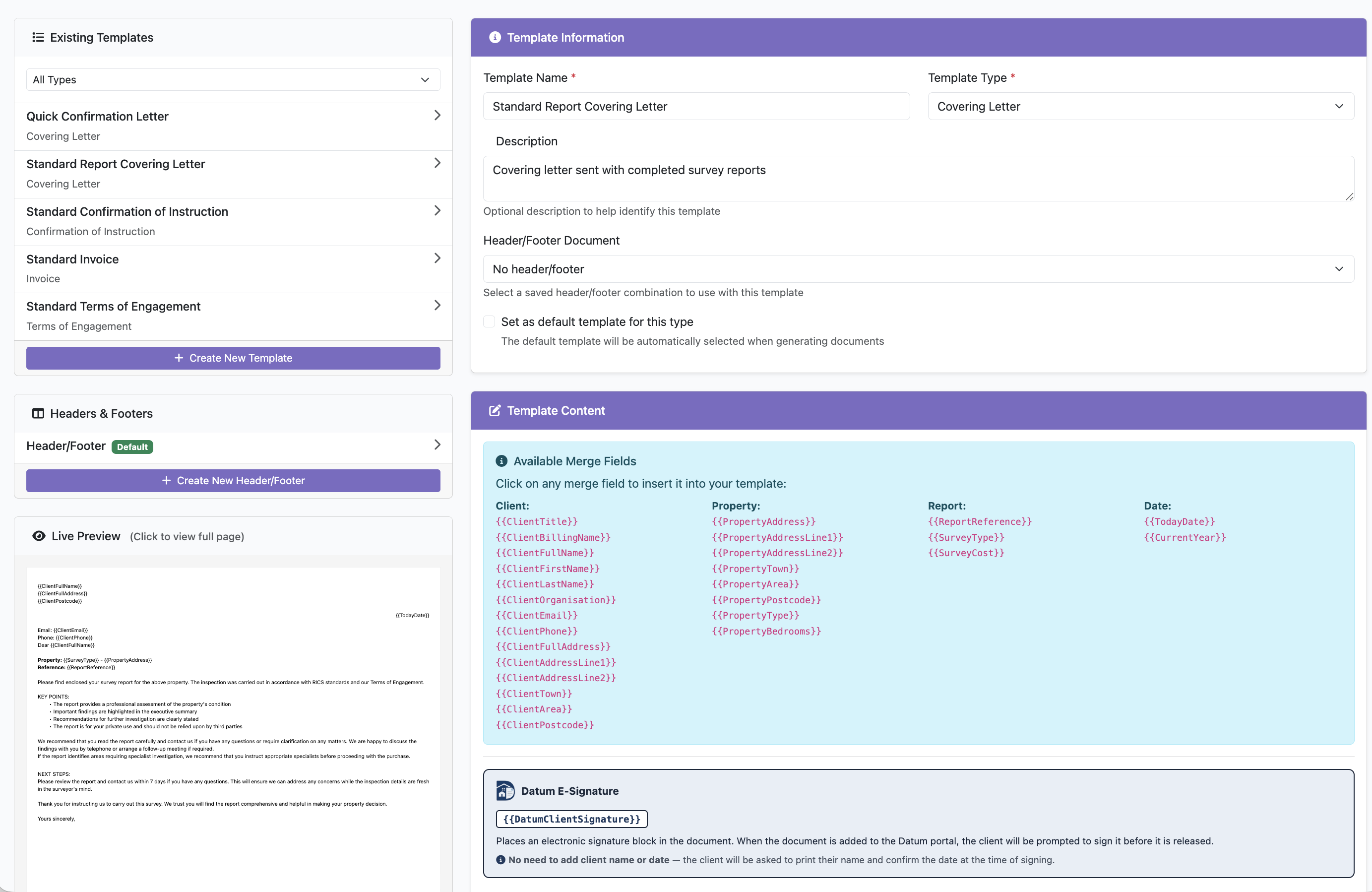Open Standard Report Covering Letter chevron arrow

coord(437,163)
